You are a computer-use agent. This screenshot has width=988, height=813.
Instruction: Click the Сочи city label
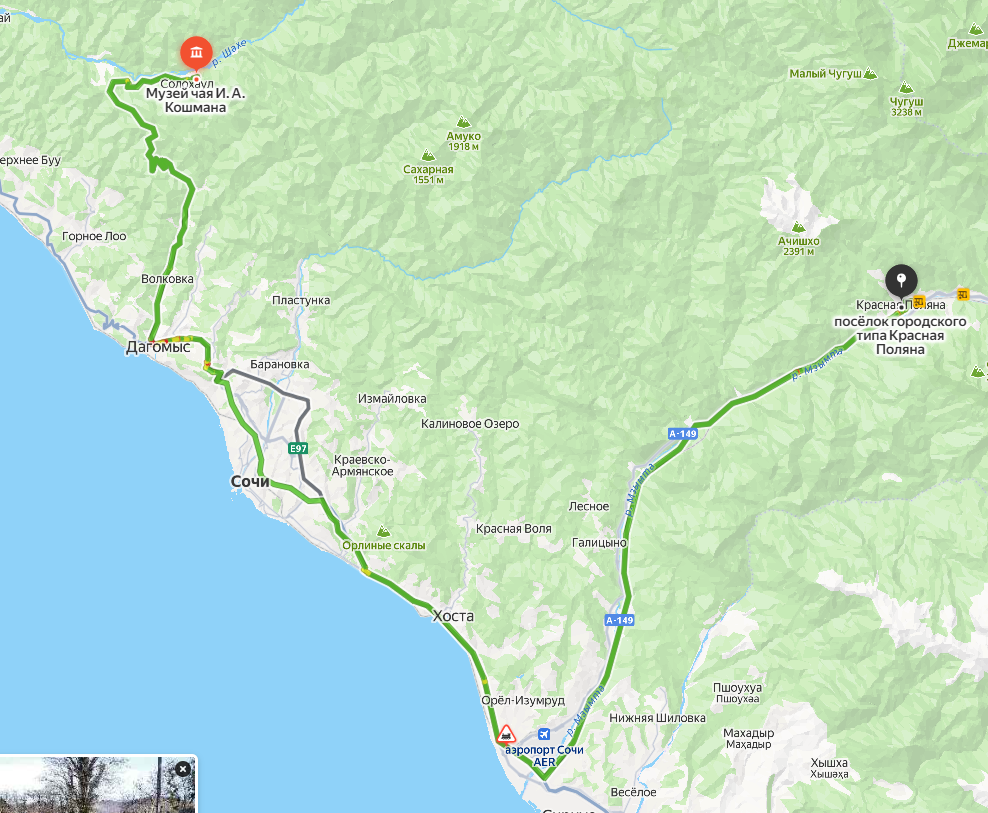[250, 481]
